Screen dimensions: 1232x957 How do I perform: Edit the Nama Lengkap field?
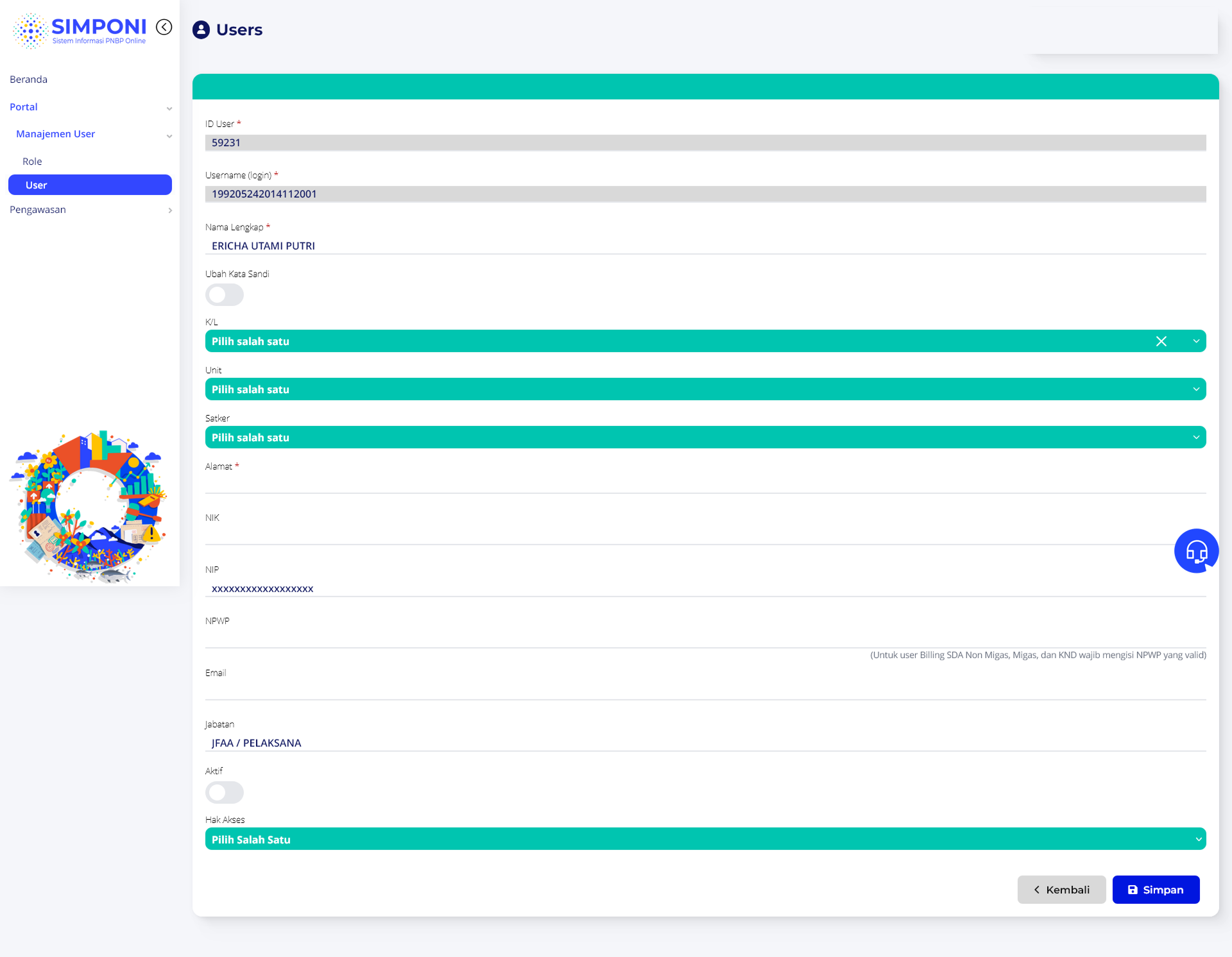[x=706, y=246]
